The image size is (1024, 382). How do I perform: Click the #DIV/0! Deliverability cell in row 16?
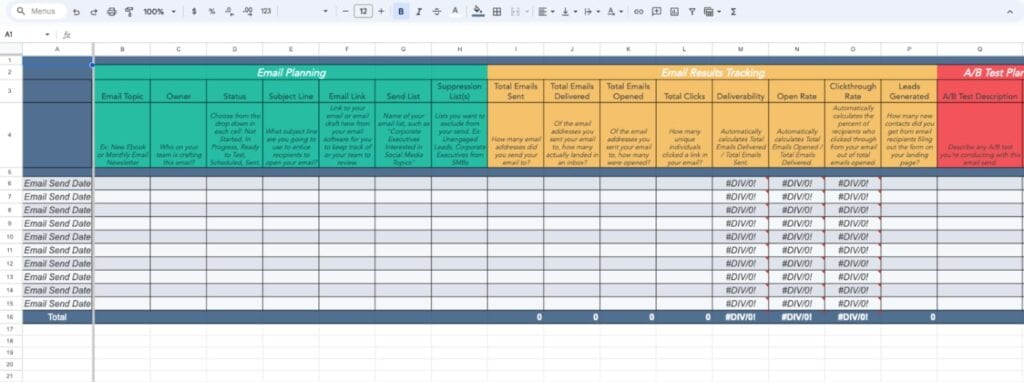740,317
